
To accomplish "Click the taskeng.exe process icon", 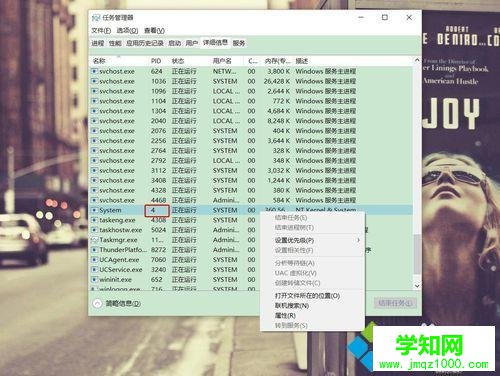I will [95, 220].
